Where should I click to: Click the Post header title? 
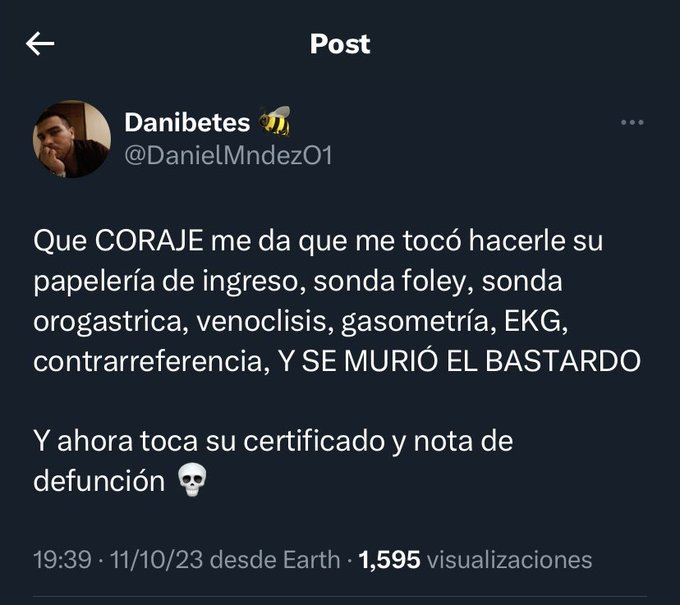(340, 44)
